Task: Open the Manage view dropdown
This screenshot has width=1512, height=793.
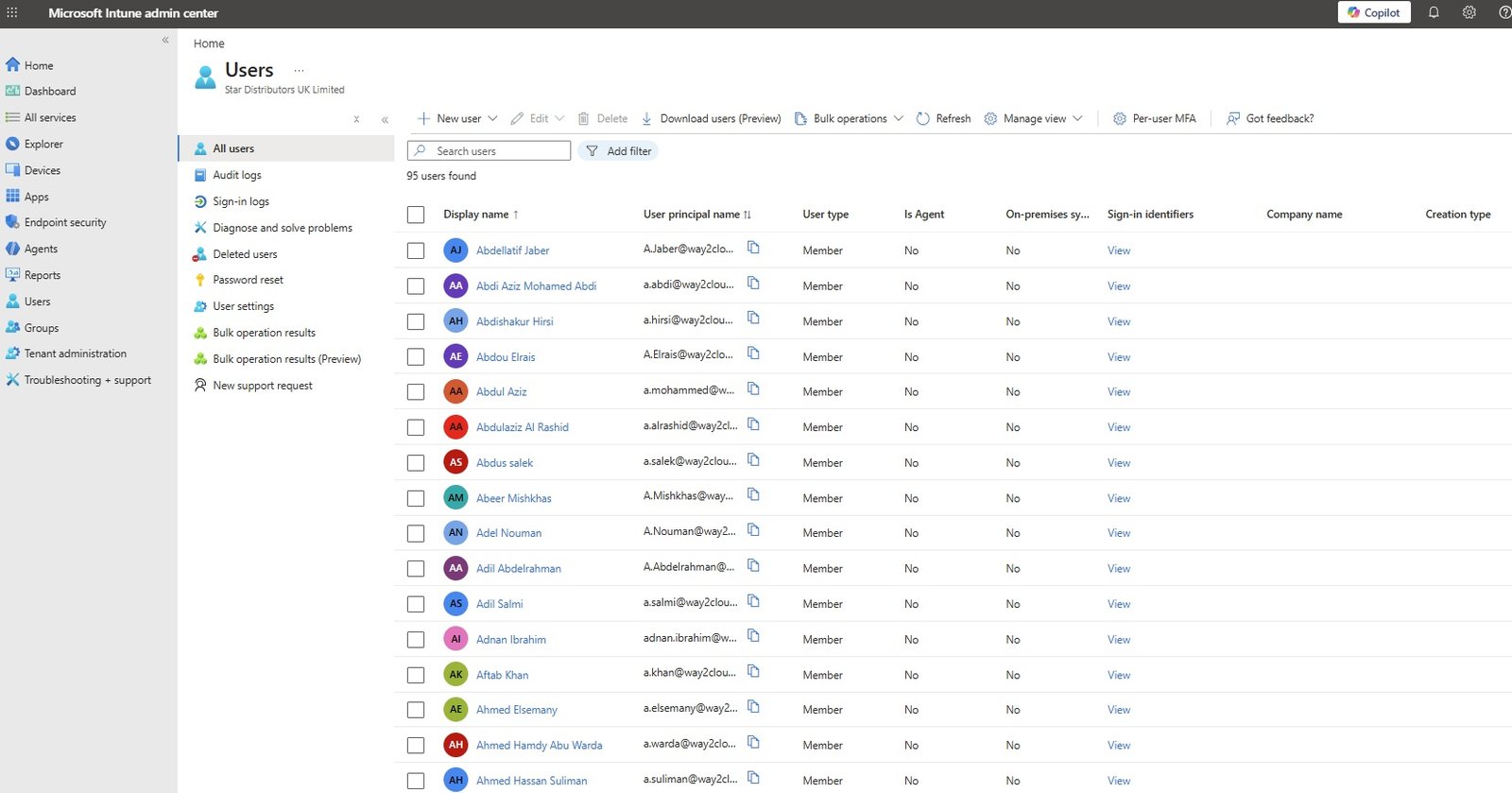Action: point(1033,118)
